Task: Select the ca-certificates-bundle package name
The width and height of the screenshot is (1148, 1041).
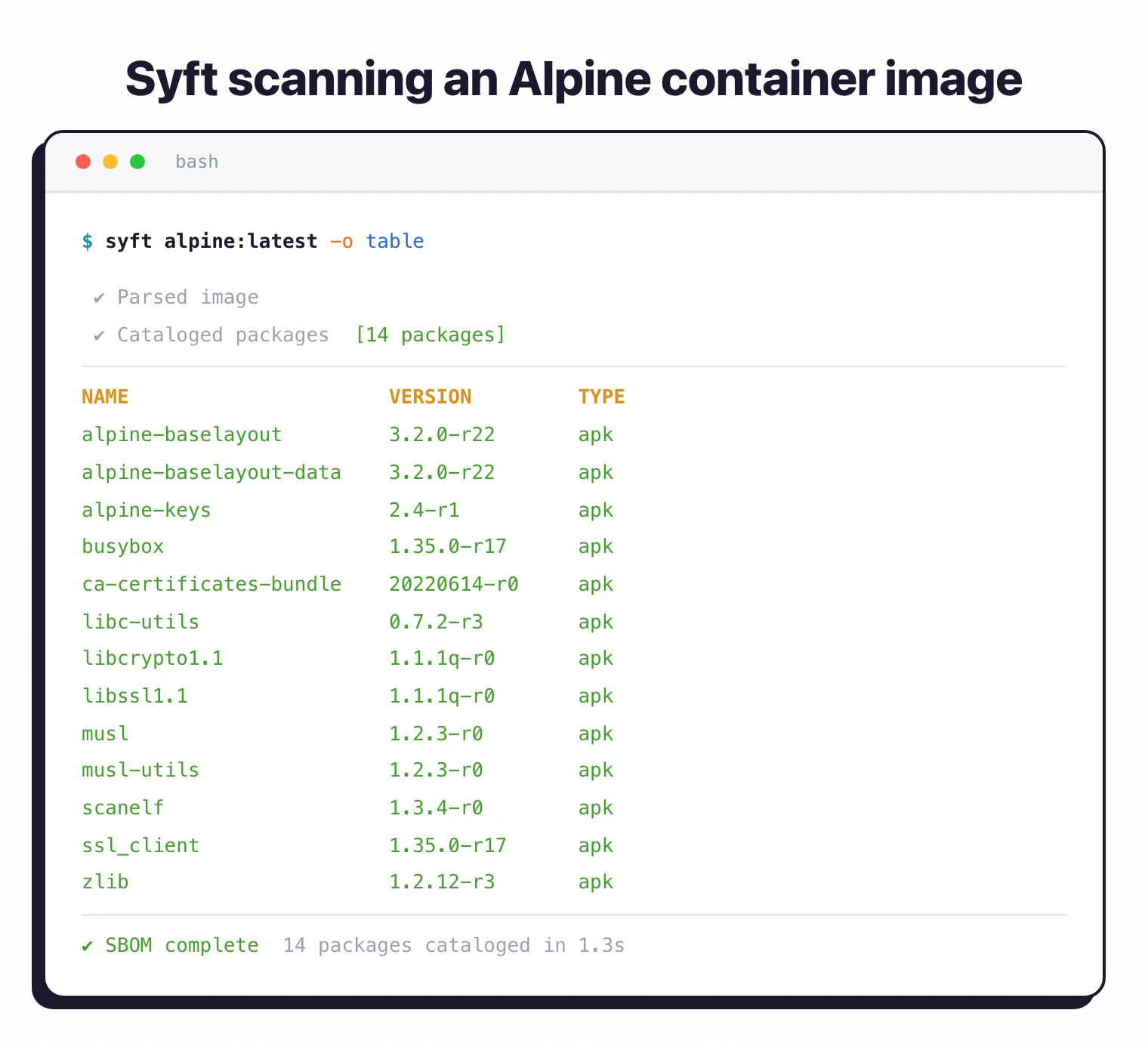Action: tap(211, 584)
